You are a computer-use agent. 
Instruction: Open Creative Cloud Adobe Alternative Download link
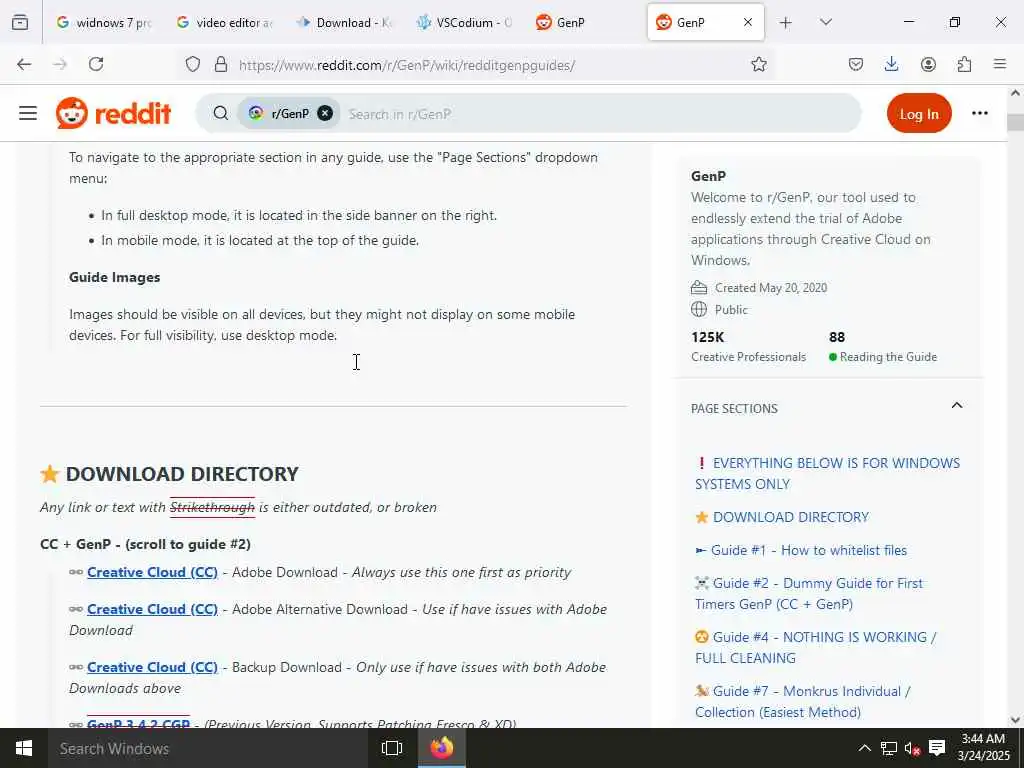(x=152, y=609)
